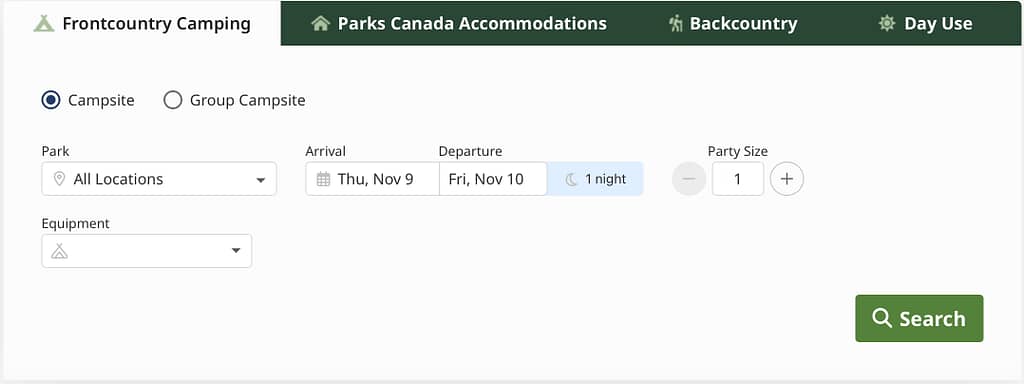
Task: Select the Campsite radio button
Action: (50, 100)
